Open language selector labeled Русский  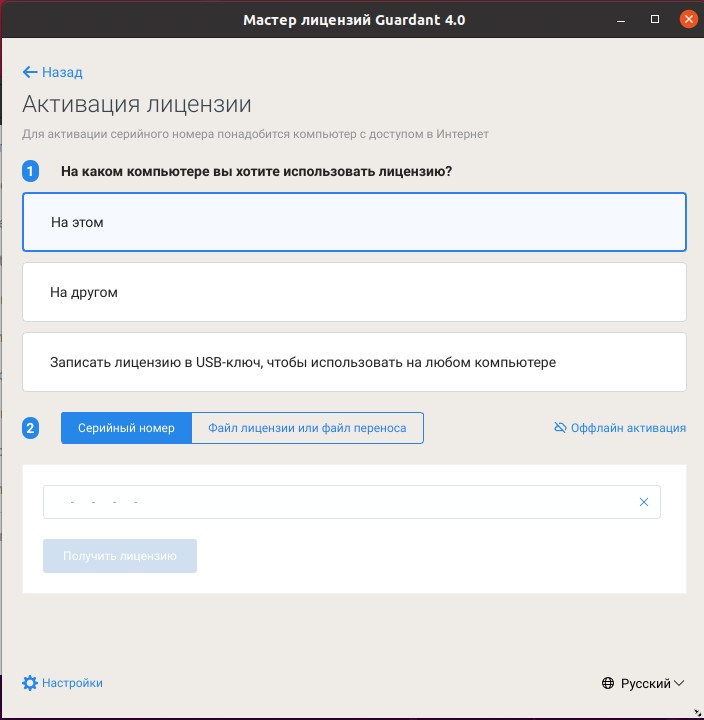[x=643, y=683]
